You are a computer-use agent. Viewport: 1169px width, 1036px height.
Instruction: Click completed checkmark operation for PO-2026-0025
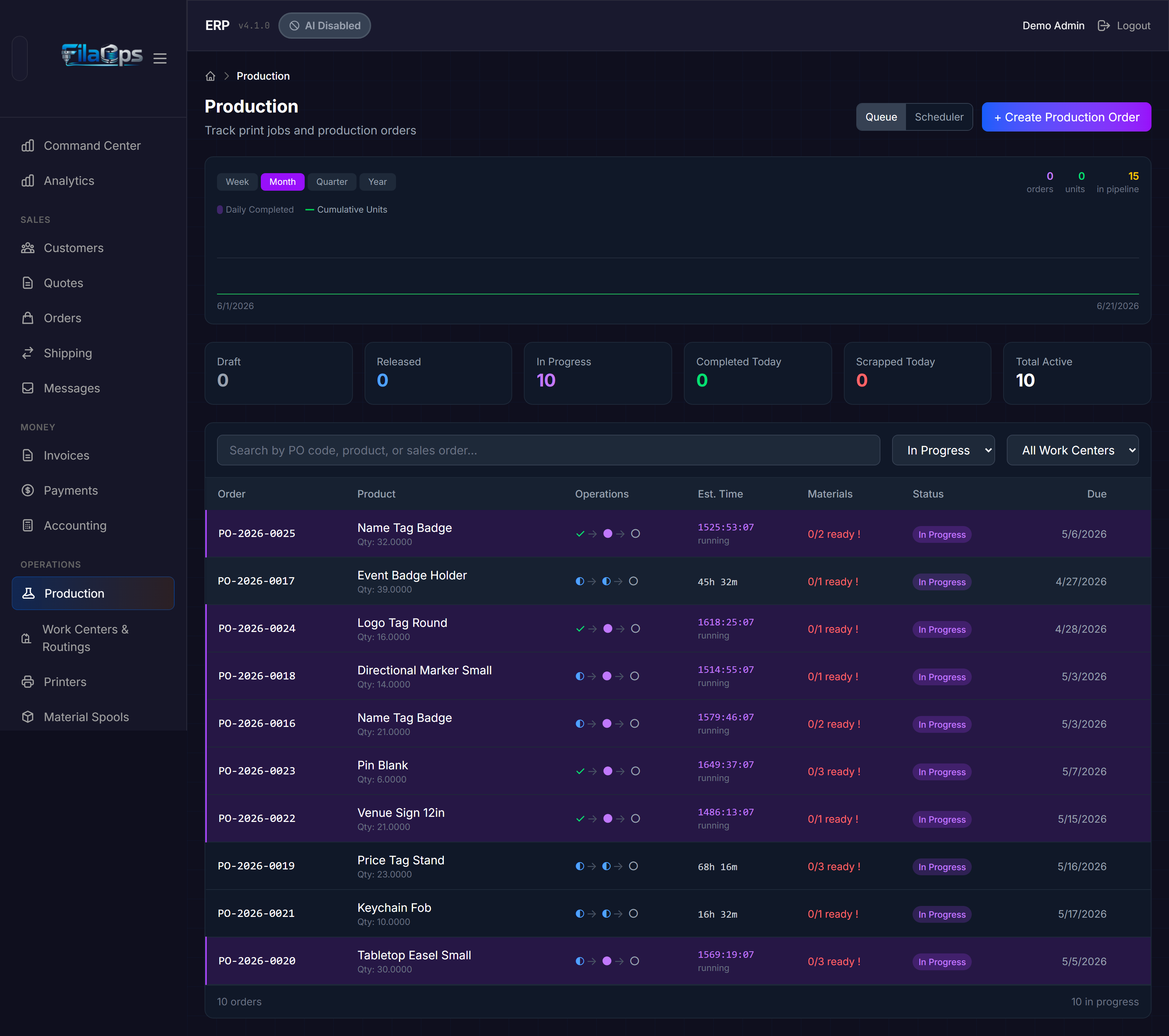click(580, 534)
